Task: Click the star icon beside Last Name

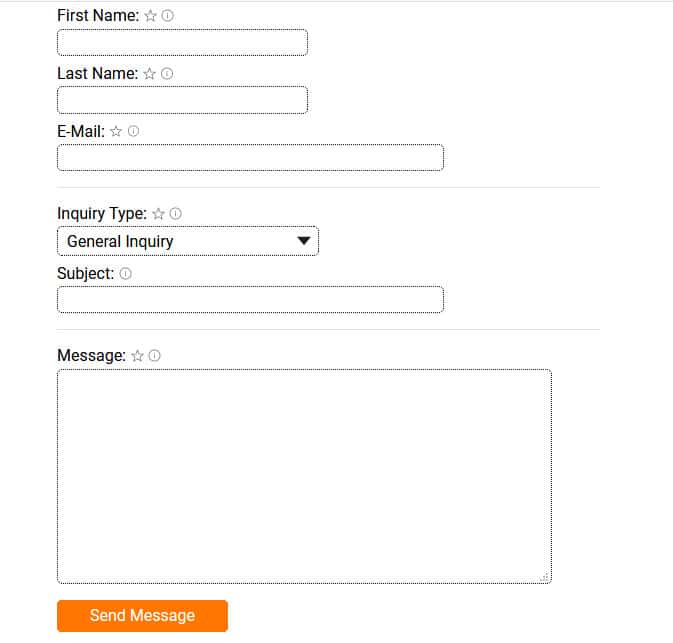Action: pos(150,73)
